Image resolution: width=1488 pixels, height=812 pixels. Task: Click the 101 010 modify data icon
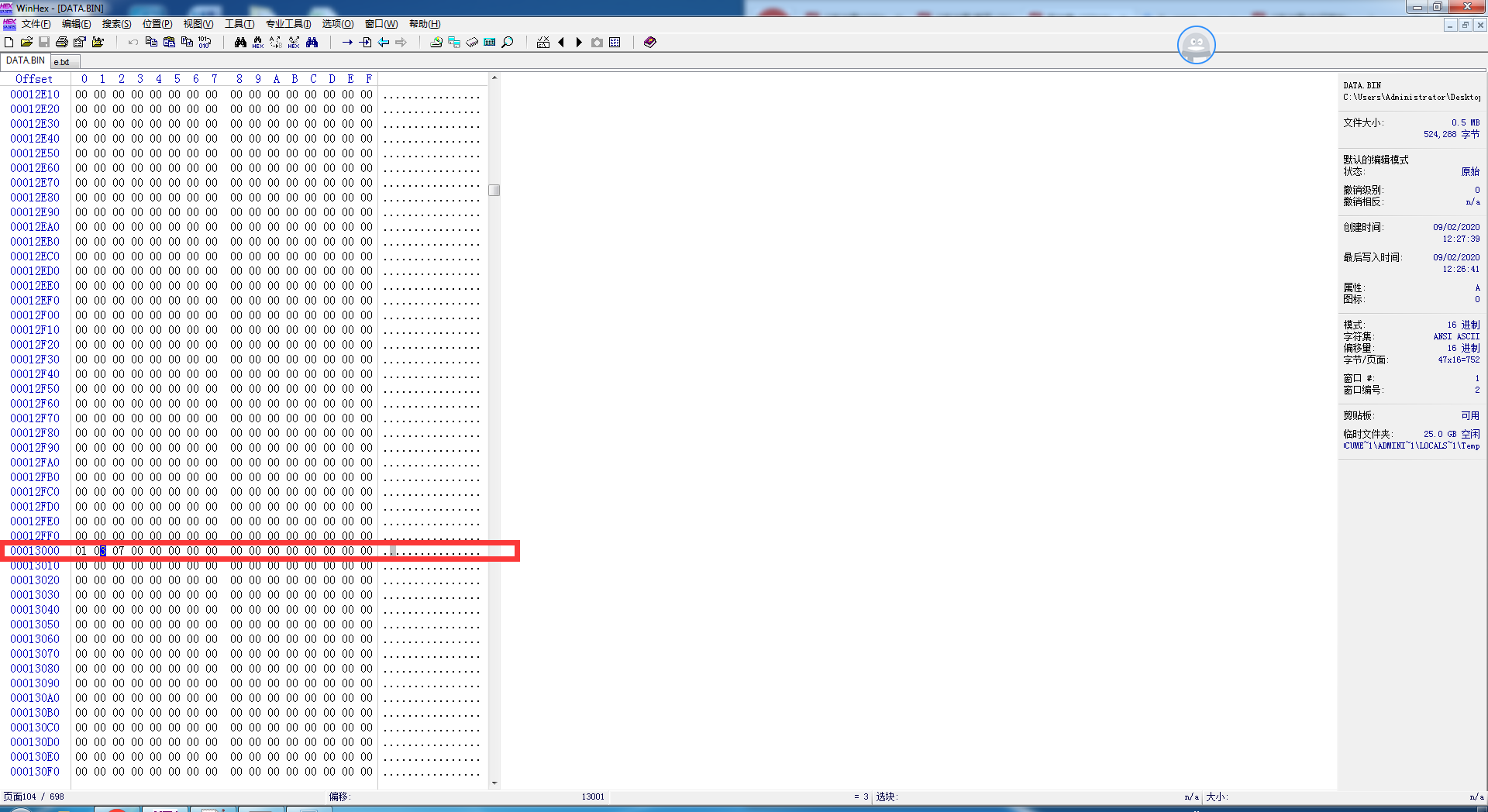[205, 43]
